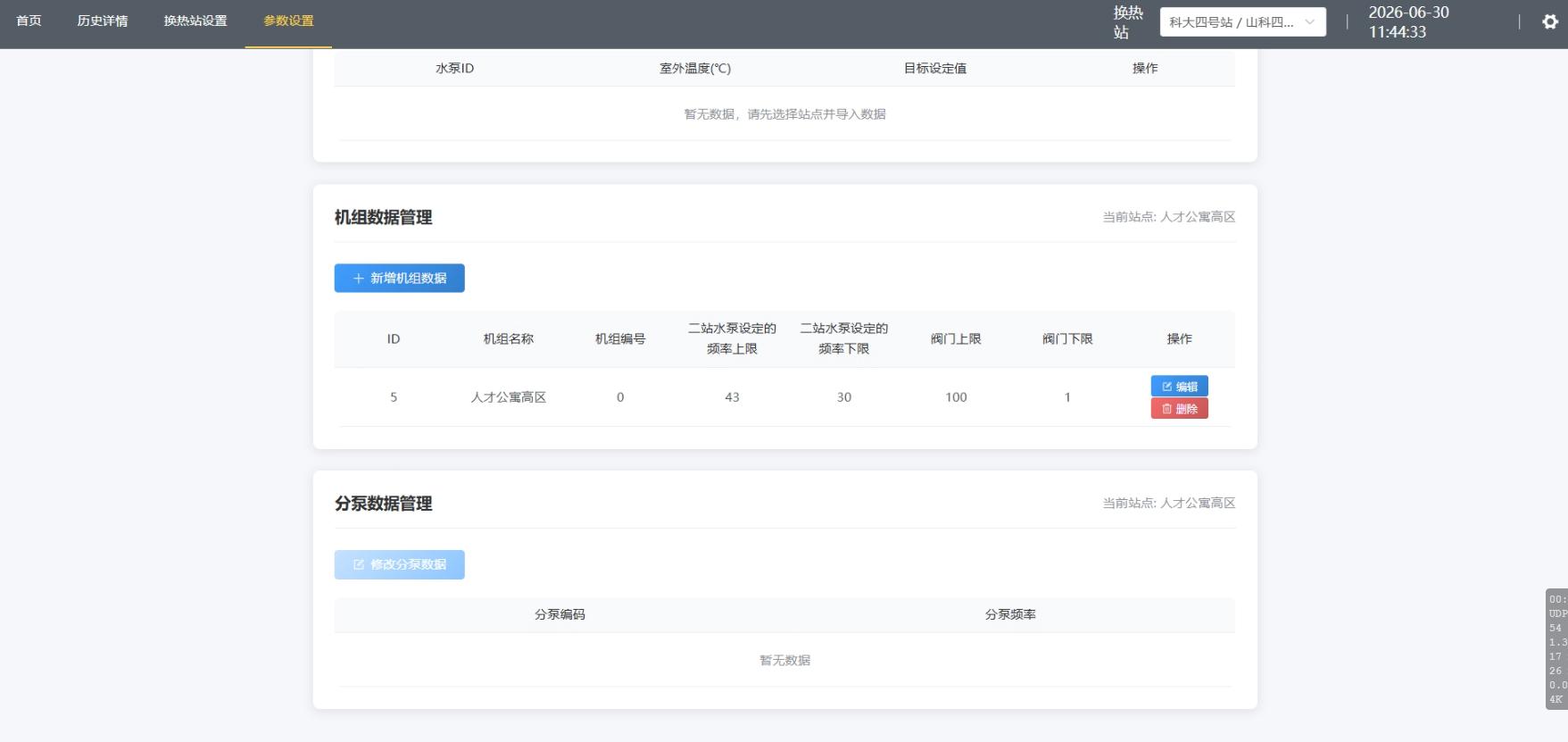Click the 机组数据管理 section title

point(384,217)
